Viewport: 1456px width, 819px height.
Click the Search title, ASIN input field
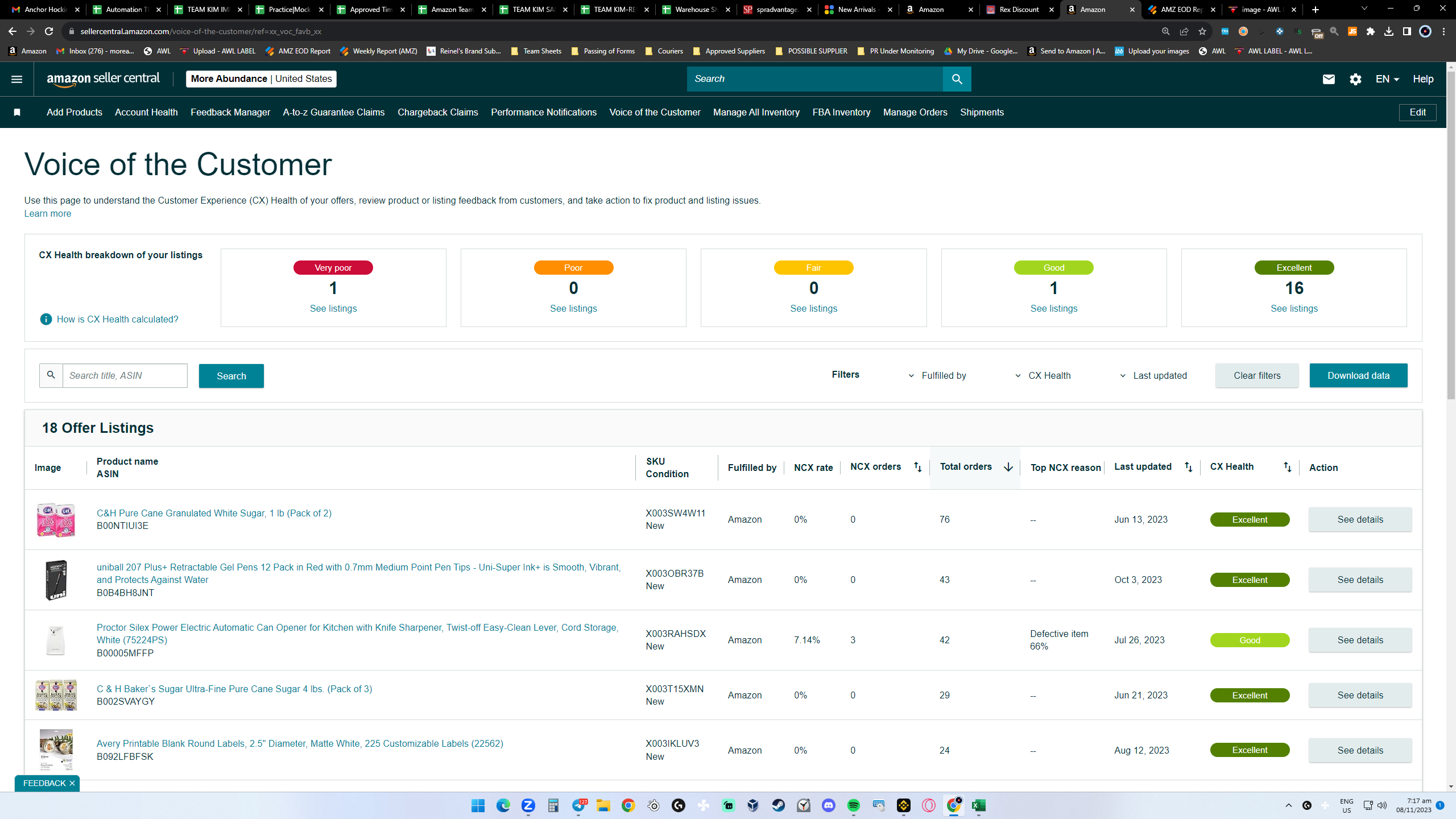coord(125,375)
